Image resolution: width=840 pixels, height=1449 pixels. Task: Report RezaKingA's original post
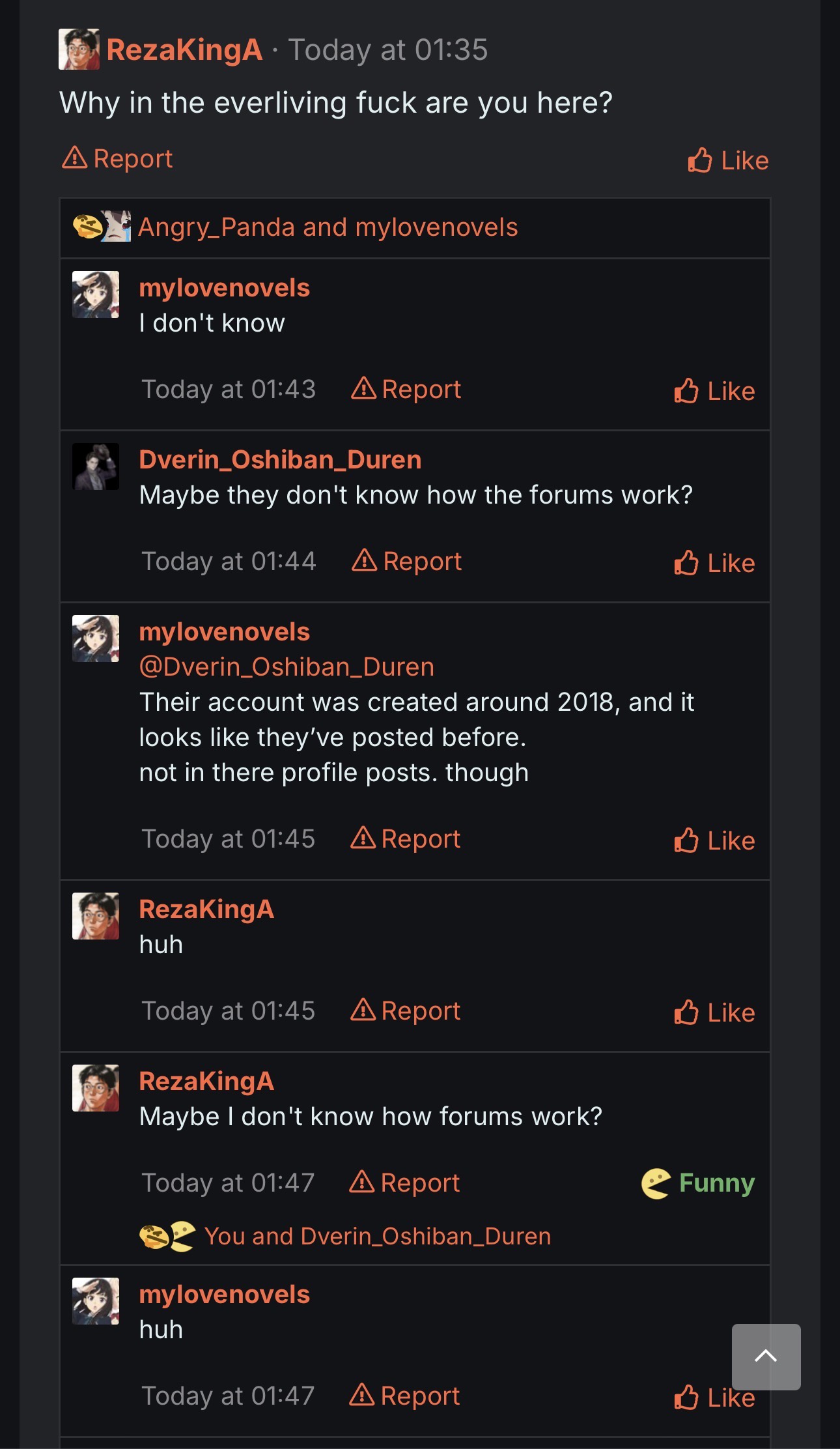[118, 158]
